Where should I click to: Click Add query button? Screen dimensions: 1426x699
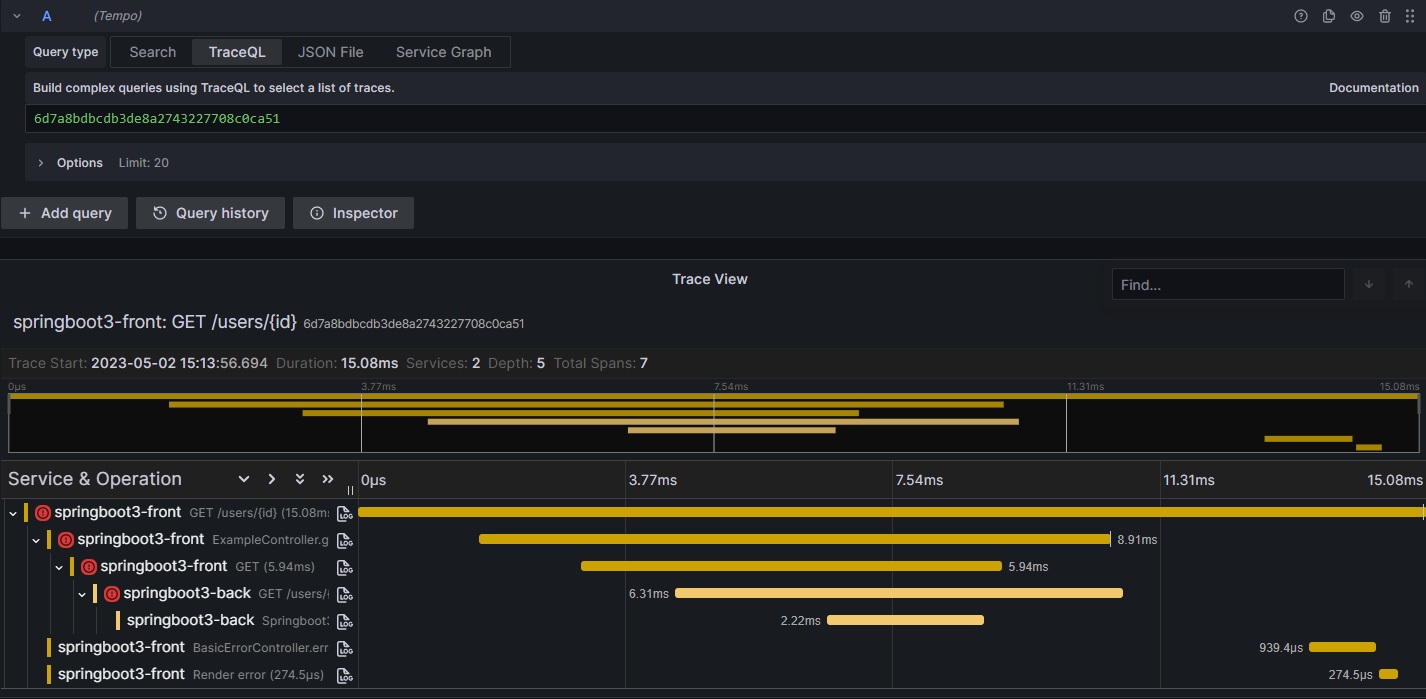pyautogui.click(x=65, y=213)
